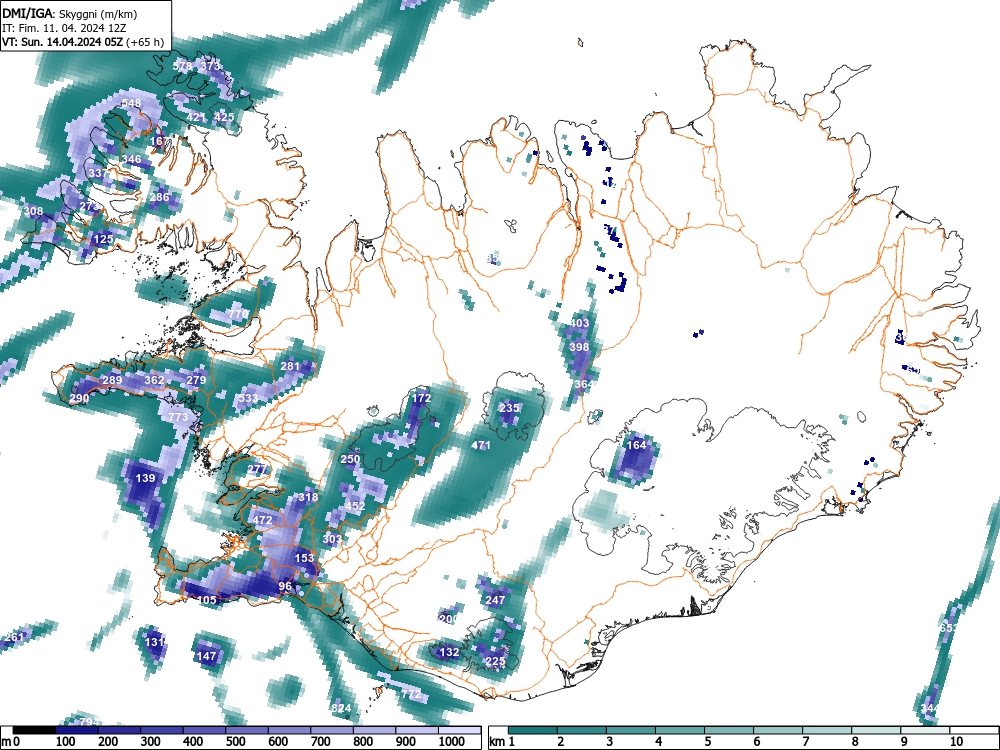Click the 425 map value

(x=224, y=117)
